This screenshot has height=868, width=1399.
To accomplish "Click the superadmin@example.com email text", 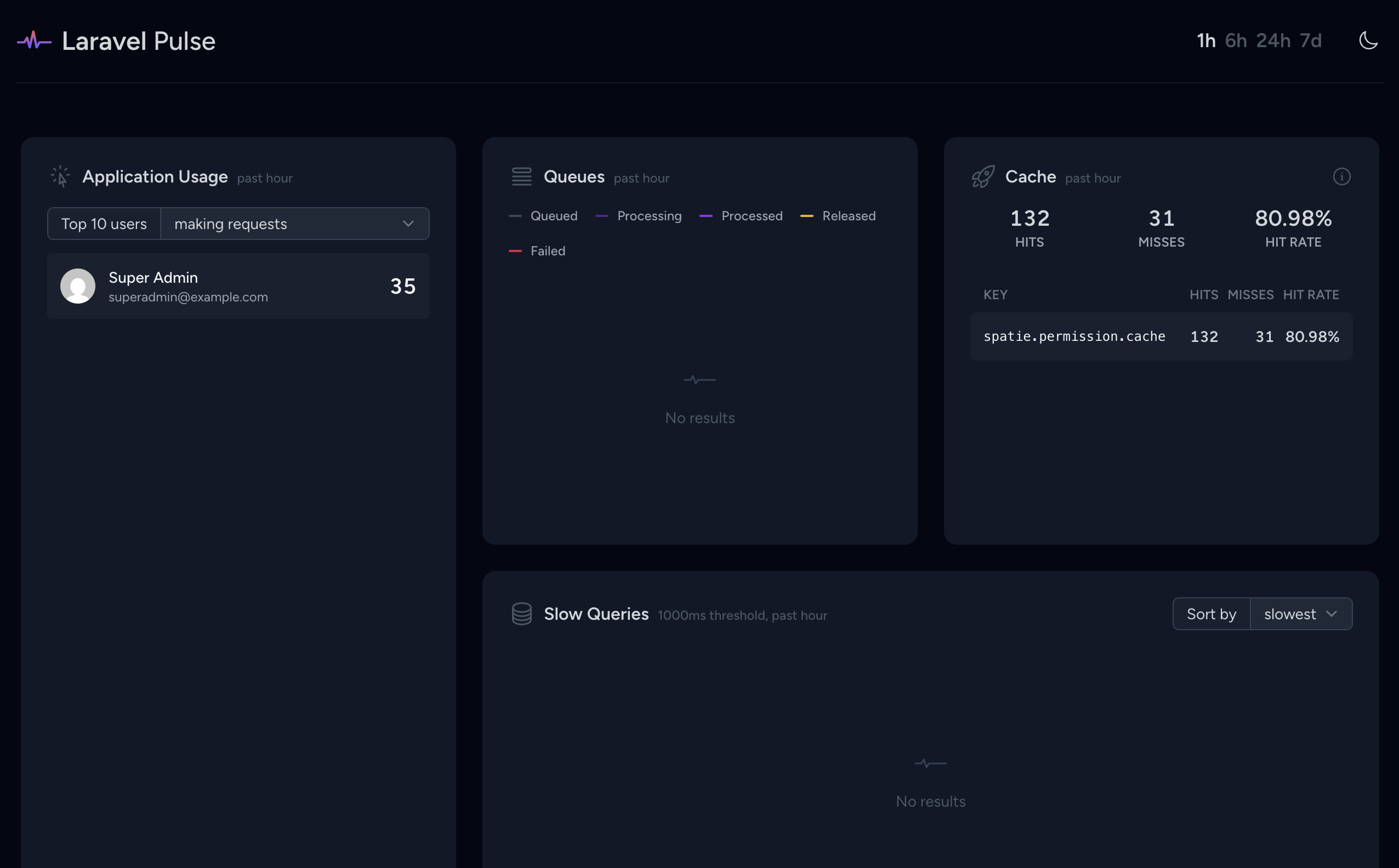I will click(x=189, y=297).
